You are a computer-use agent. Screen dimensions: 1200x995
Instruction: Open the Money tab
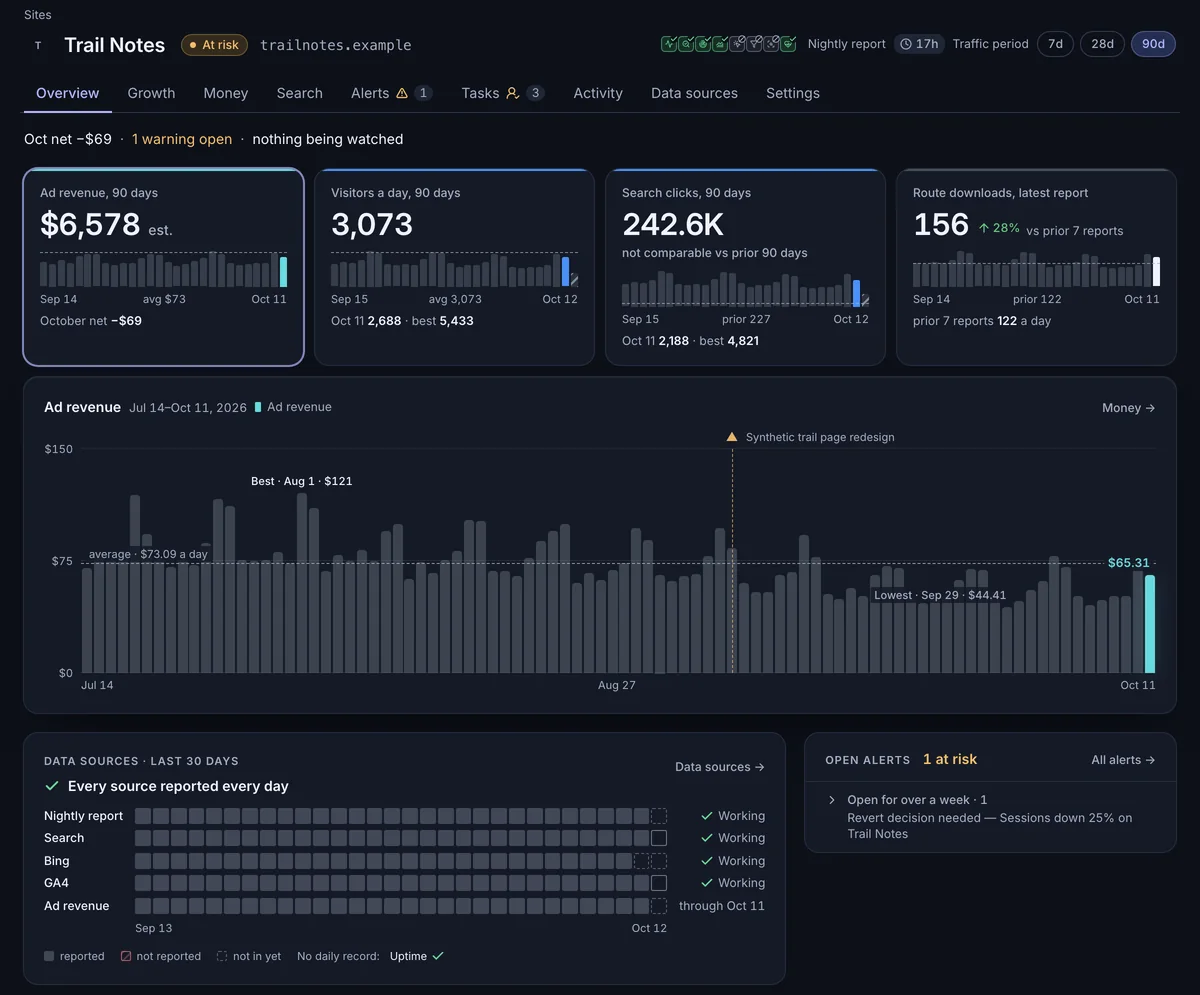pyautogui.click(x=226, y=93)
